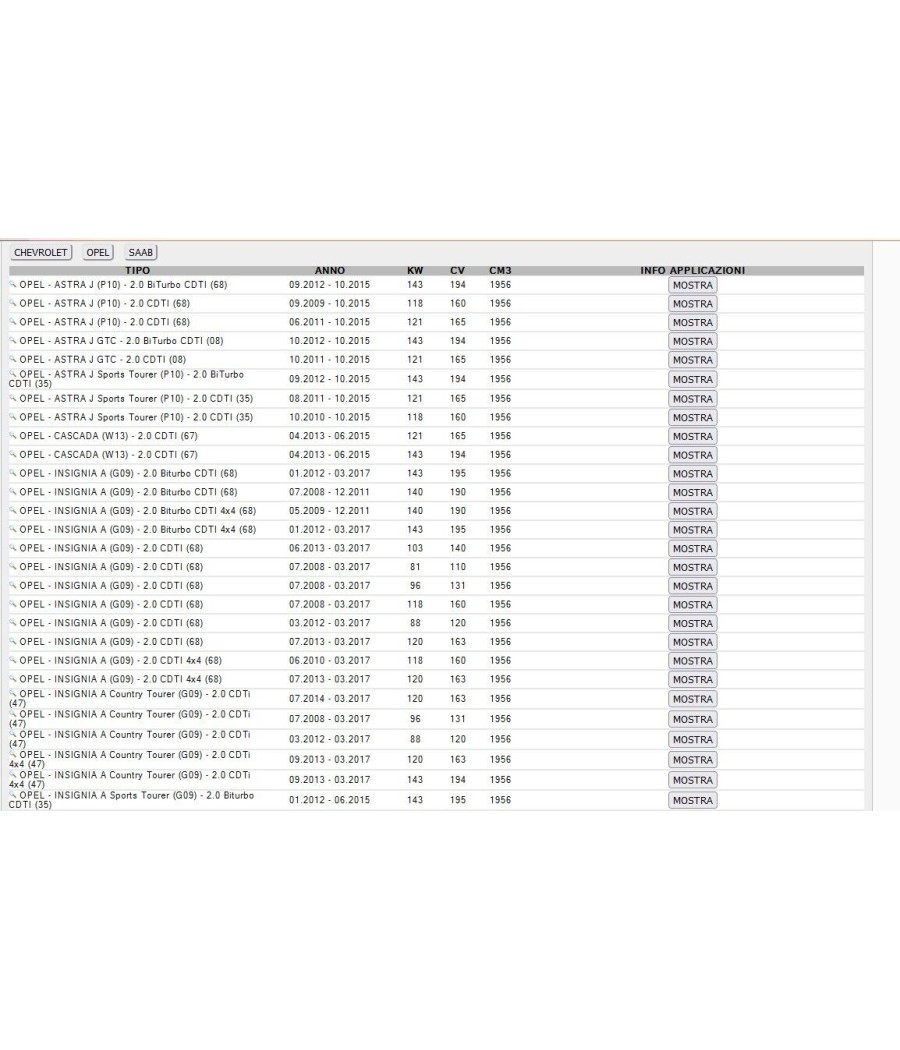Open the SAAB brand tab

[x=141, y=252]
